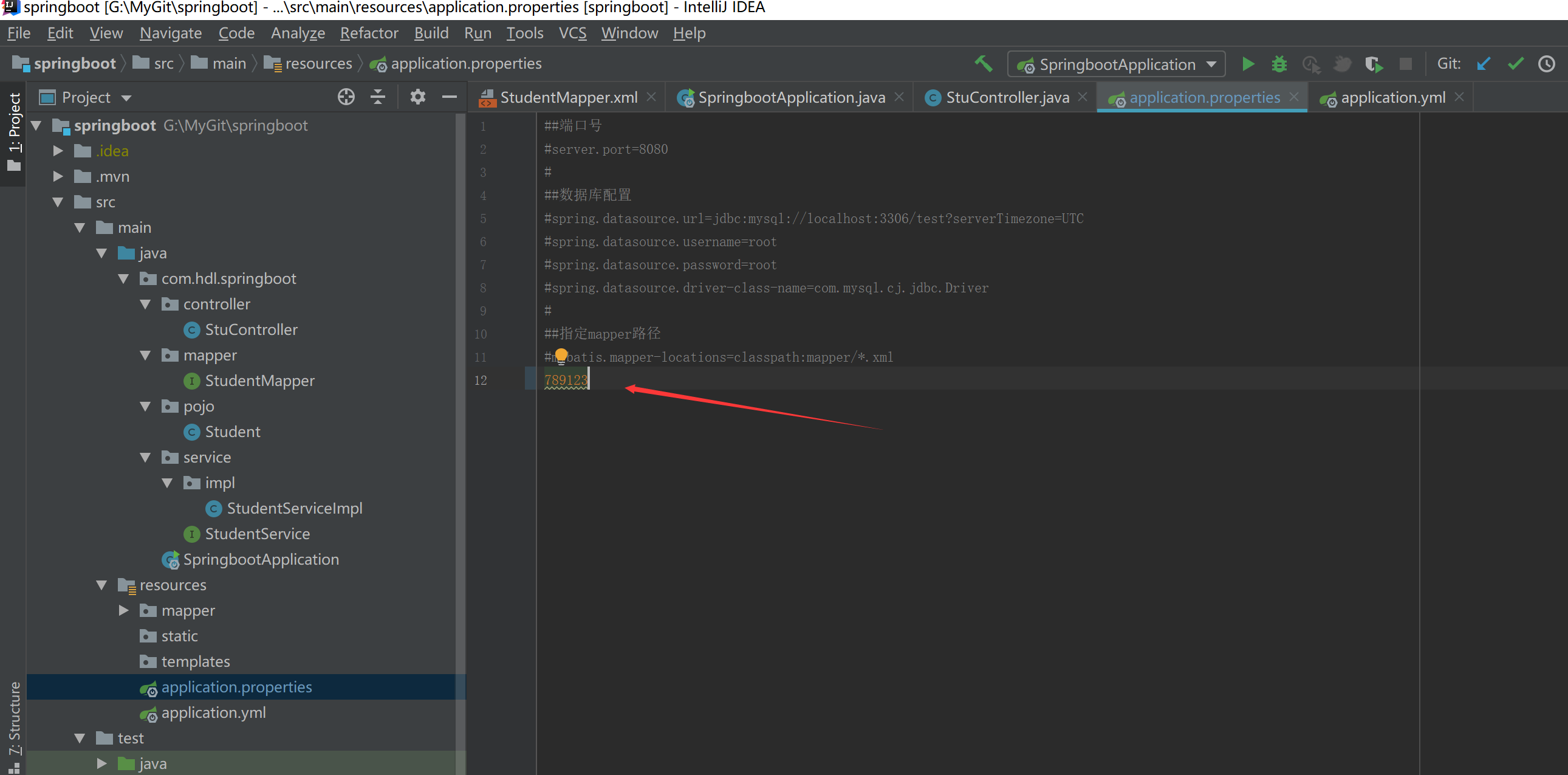1568x775 pixels.
Task: Expand the .idea folder
Action: coord(58,151)
